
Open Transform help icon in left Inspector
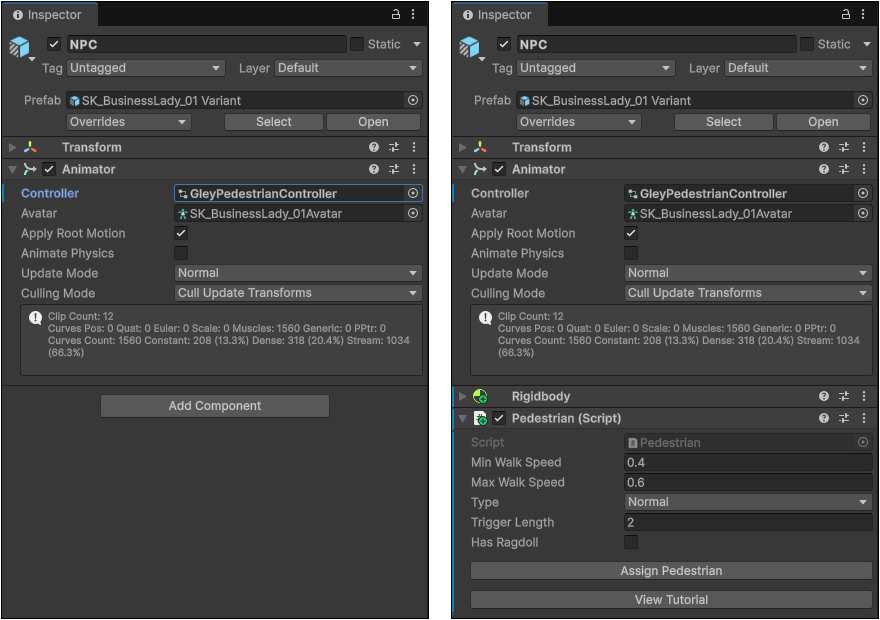(374, 147)
